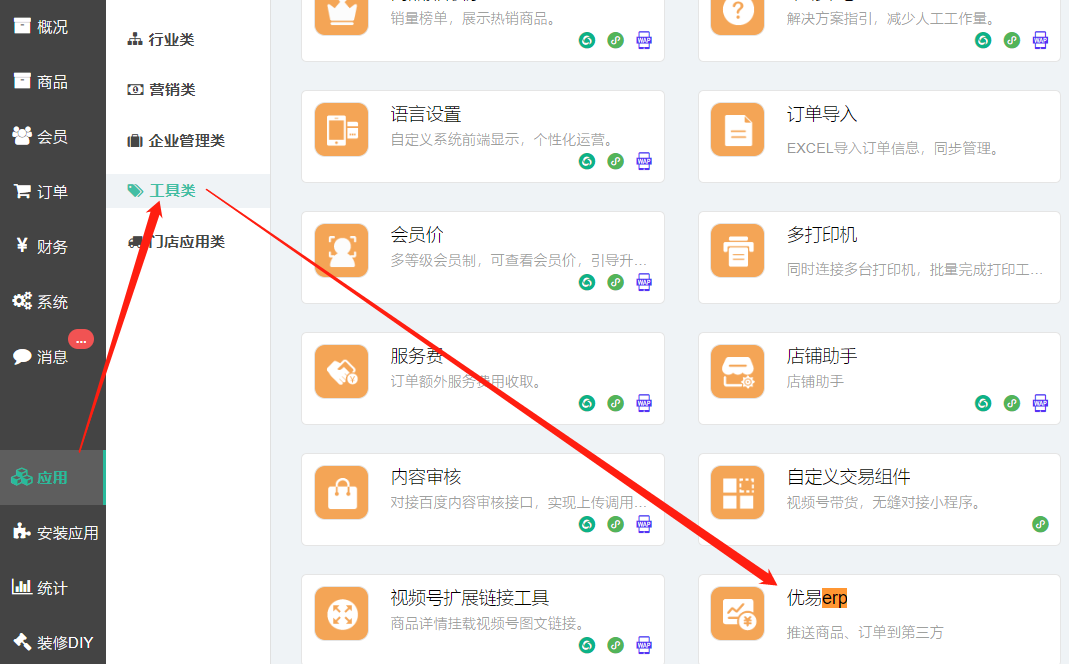This screenshot has height=664, width=1069.
Task: Select the 企业管理类 category
Action: click(x=176, y=140)
